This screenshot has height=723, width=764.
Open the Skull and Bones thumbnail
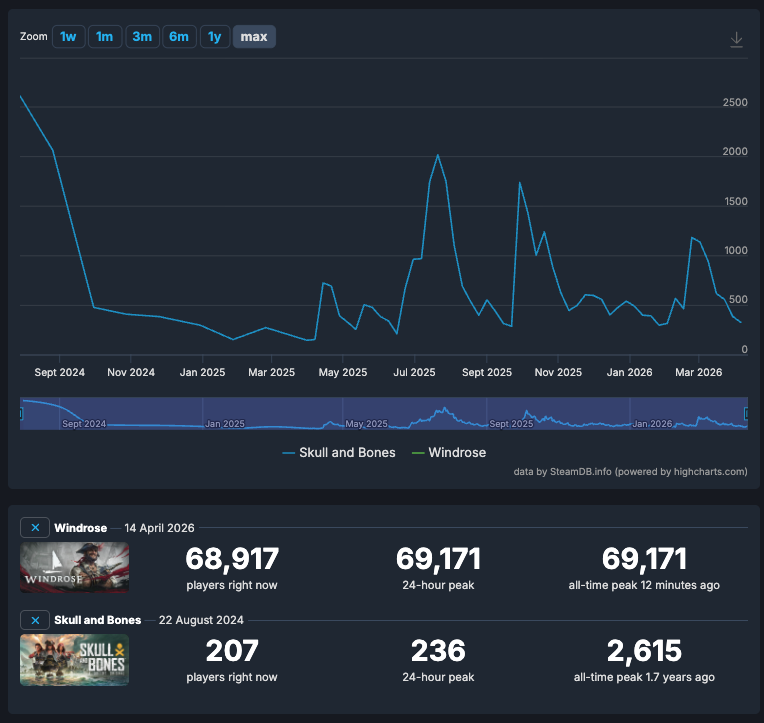[74, 660]
